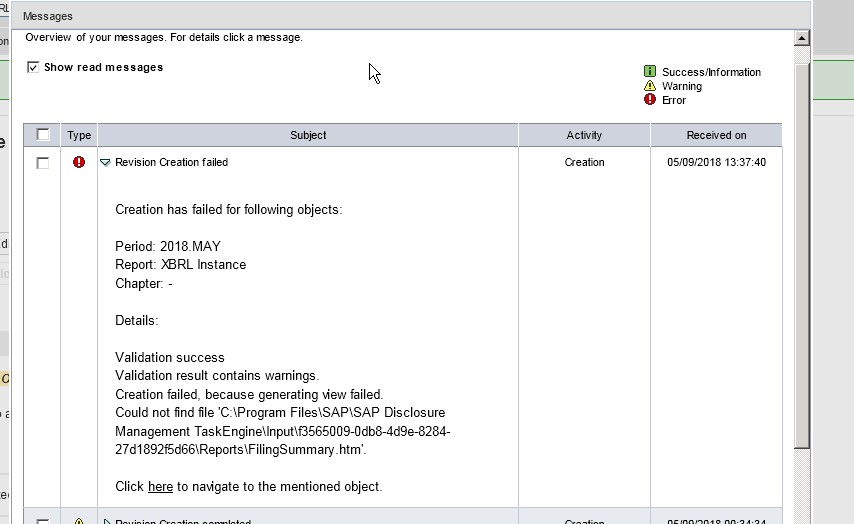Click the red Error legend icon
This screenshot has height=524, width=854.
(650, 99)
